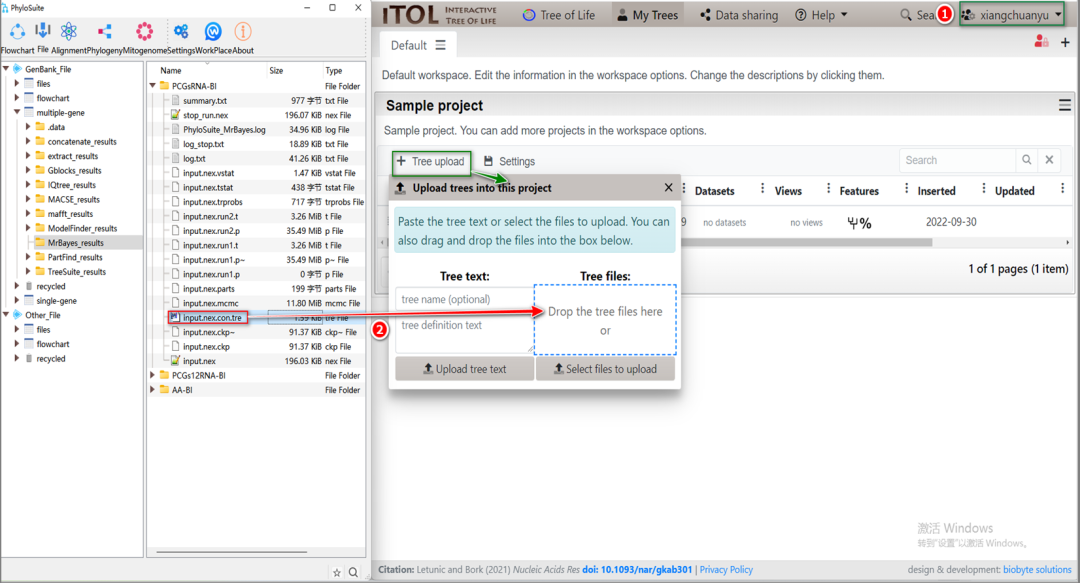Expand the IQtree_results folder
The height and width of the screenshot is (583, 1080).
(28, 185)
